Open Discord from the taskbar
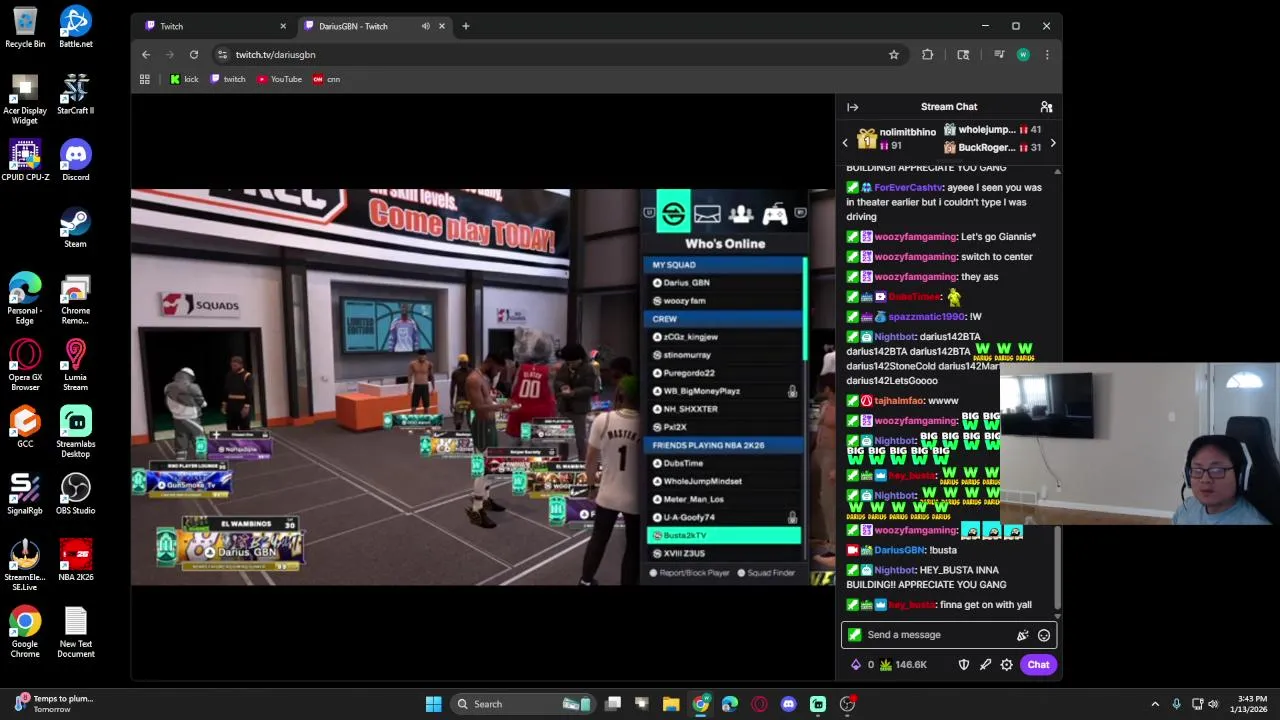This screenshot has height=720, width=1280. [x=788, y=704]
